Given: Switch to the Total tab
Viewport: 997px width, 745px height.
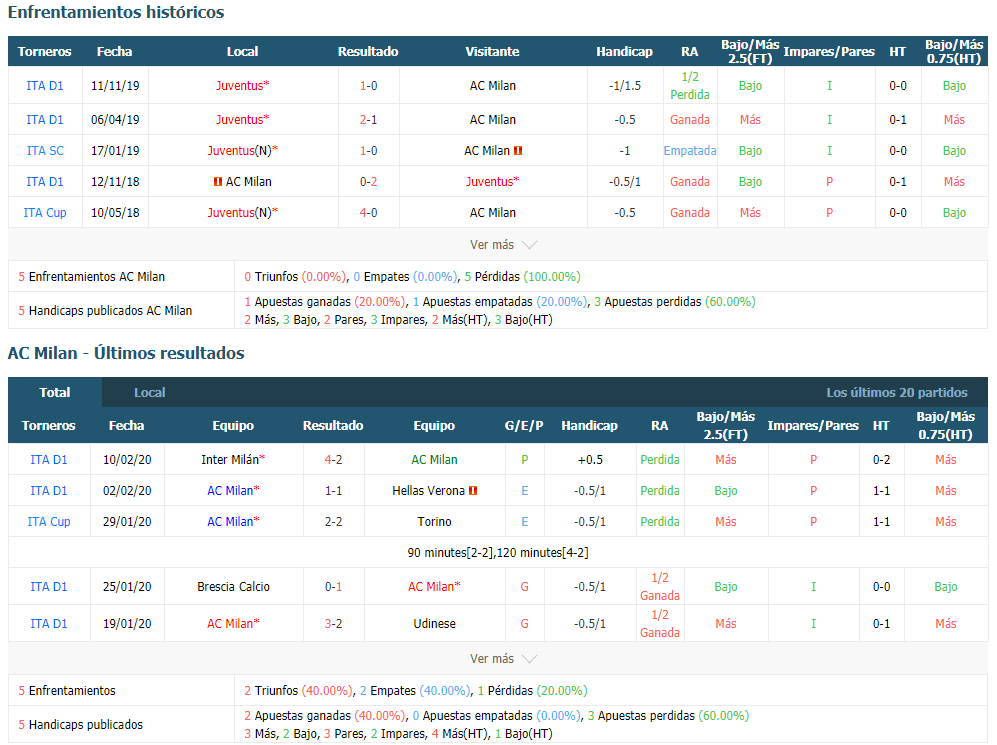Looking at the screenshot, I should click(55, 392).
